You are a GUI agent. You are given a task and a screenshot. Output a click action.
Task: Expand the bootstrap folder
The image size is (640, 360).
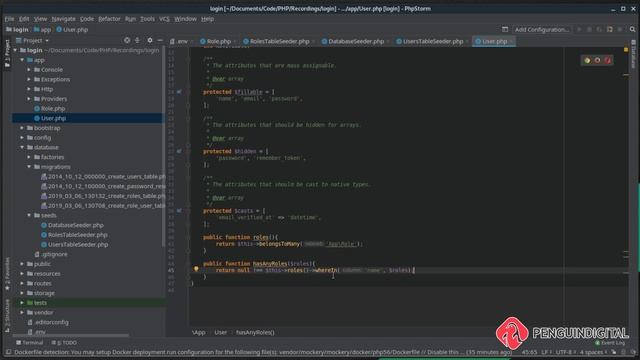point(22,128)
